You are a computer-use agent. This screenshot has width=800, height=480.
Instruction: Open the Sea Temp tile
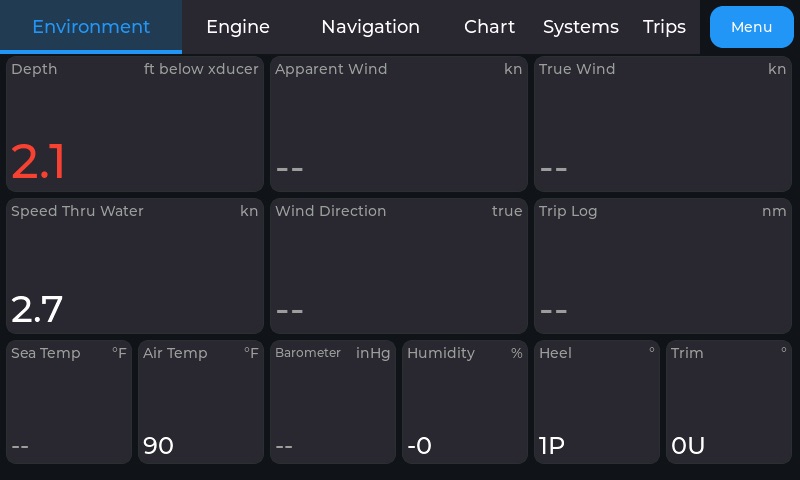tap(69, 402)
